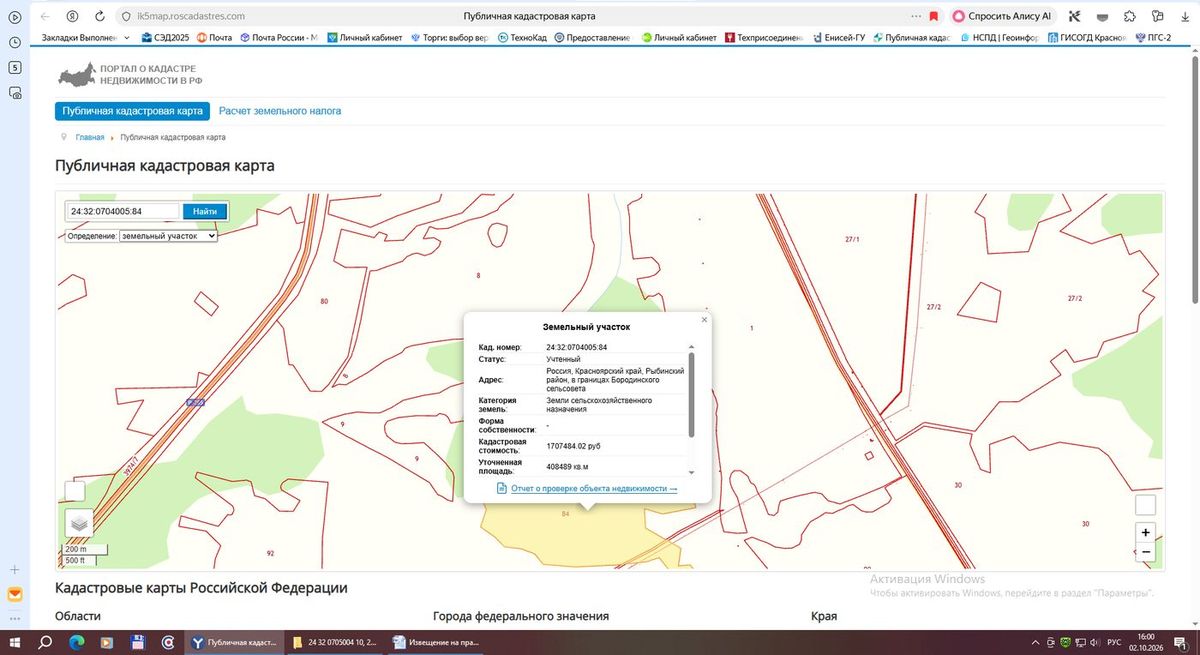Open the tab counter showing 5 in sidebar
The height and width of the screenshot is (655, 1200).
15,68
